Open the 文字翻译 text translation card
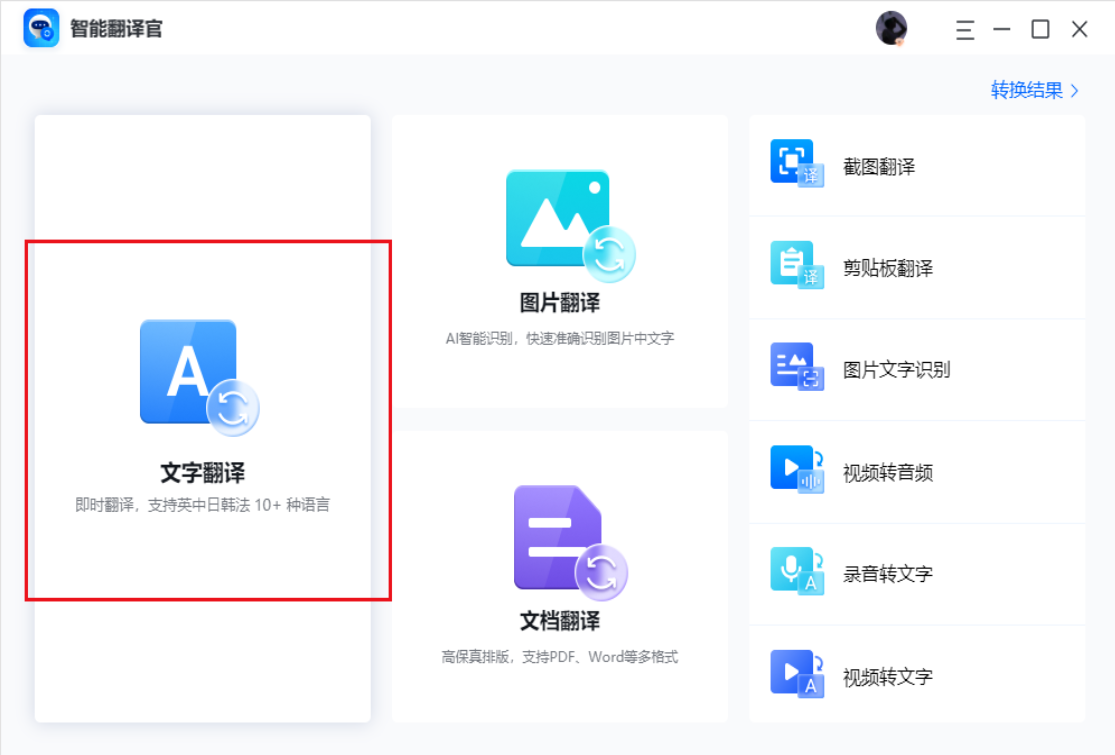 201,420
